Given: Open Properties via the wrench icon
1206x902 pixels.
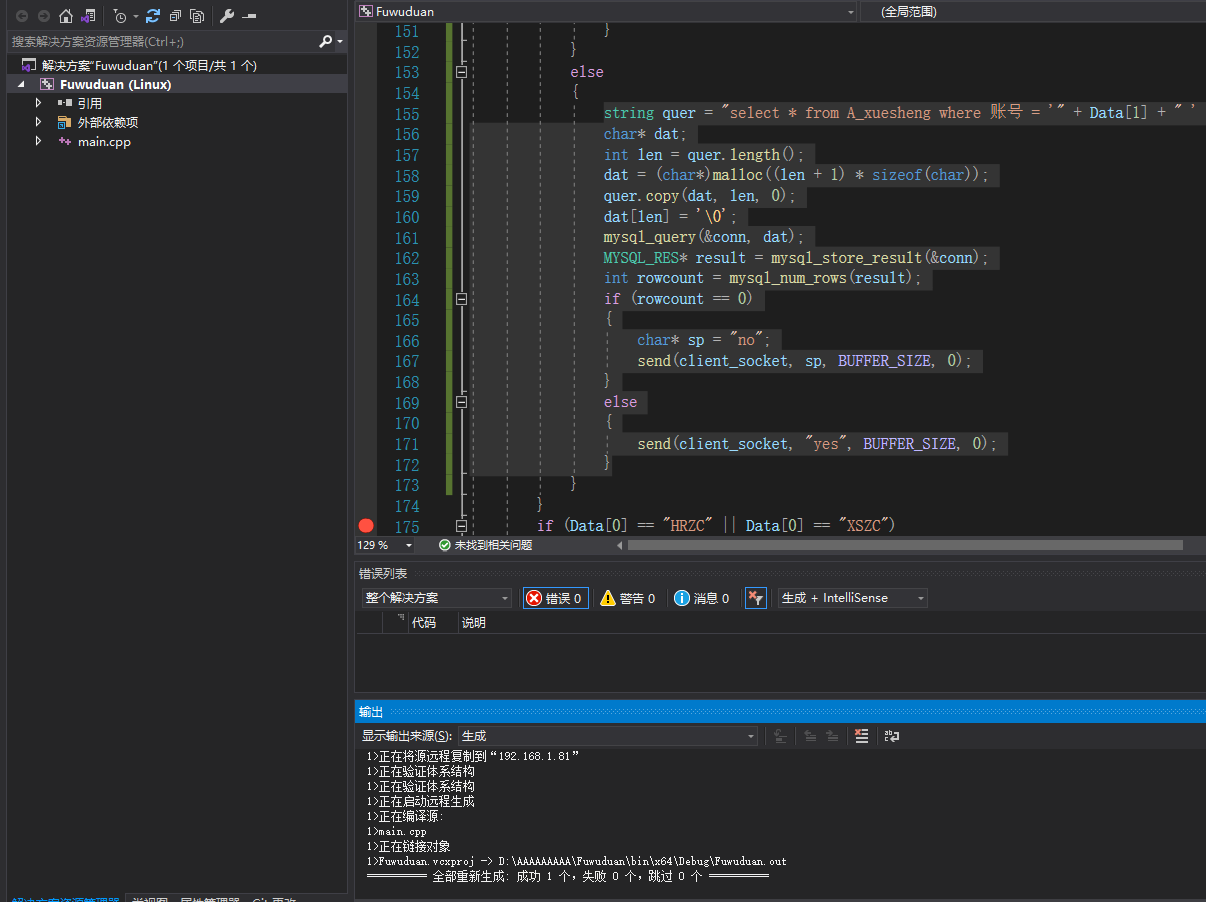Looking at the screenshot, I should pyautogui.click(x=228, y=16).
